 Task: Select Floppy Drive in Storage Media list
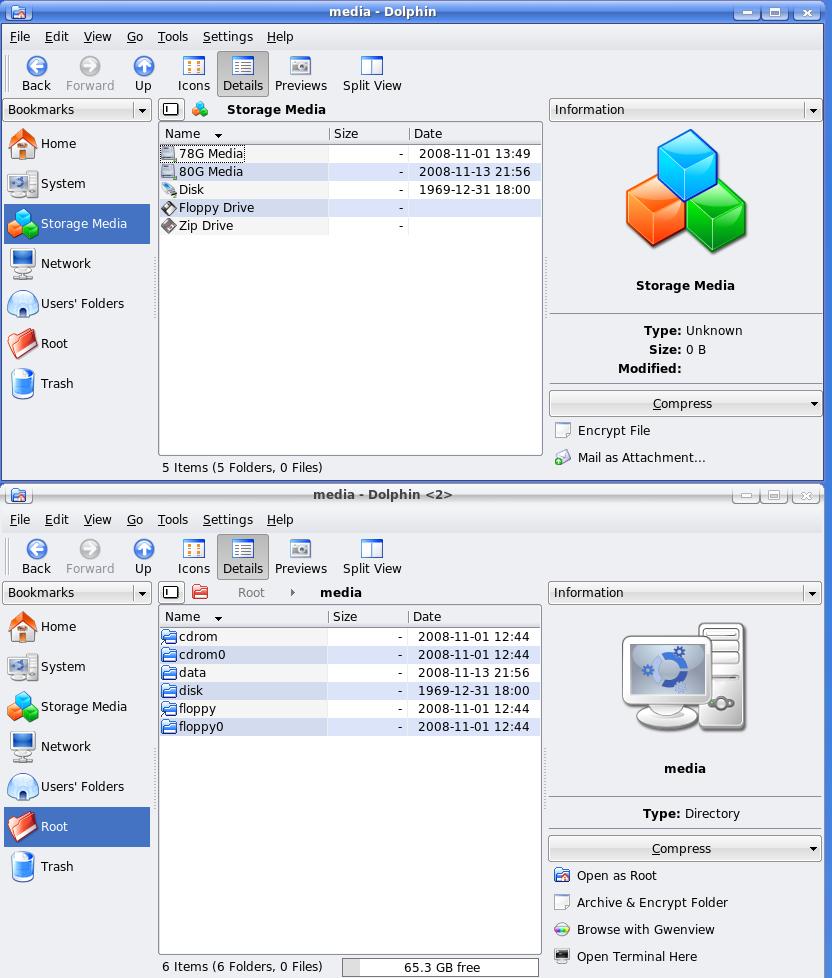pyautogui.click(x=216, y=208)
